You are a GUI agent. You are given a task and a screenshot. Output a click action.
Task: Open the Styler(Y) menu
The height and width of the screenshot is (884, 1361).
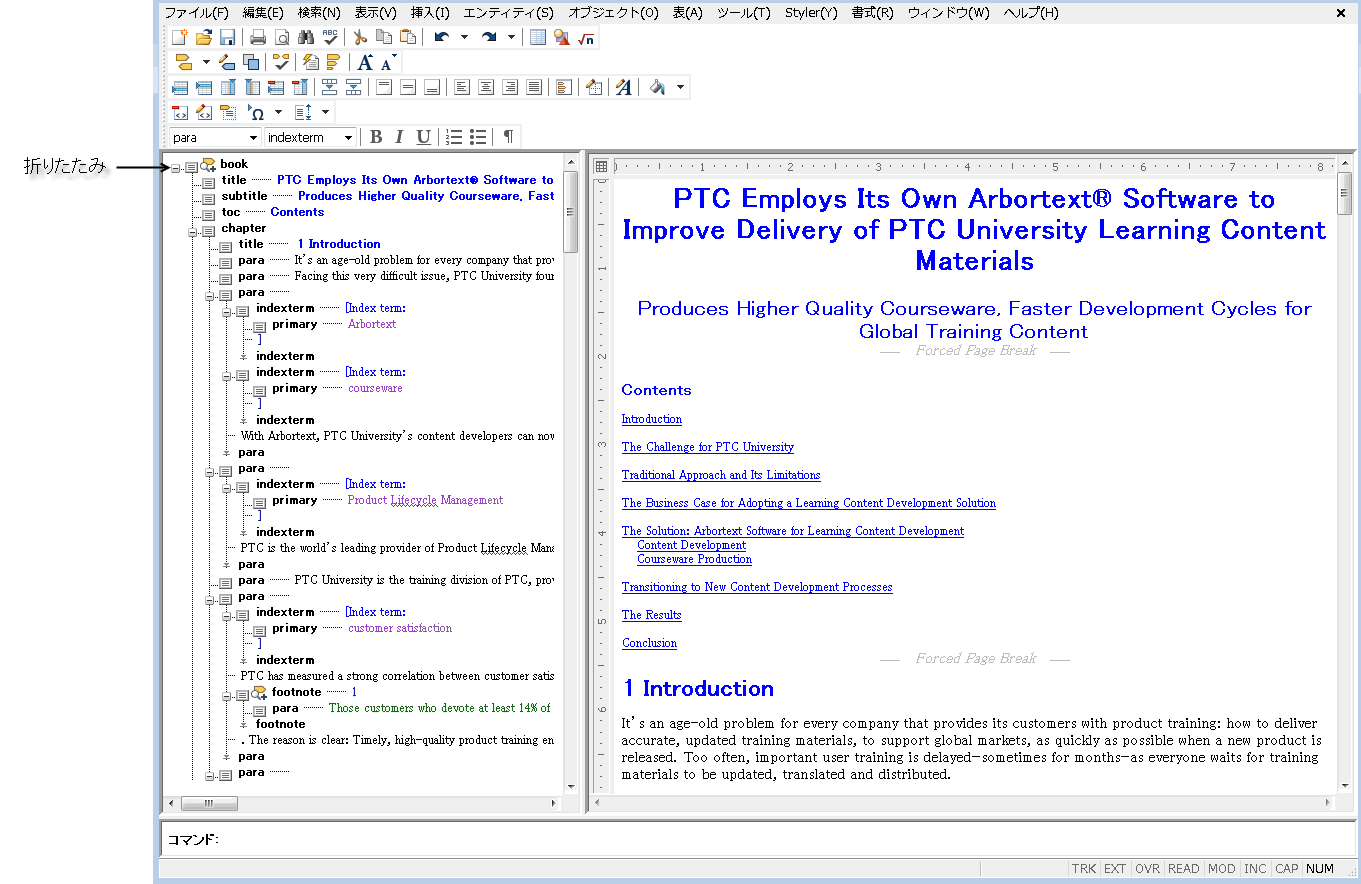(811, 13)
